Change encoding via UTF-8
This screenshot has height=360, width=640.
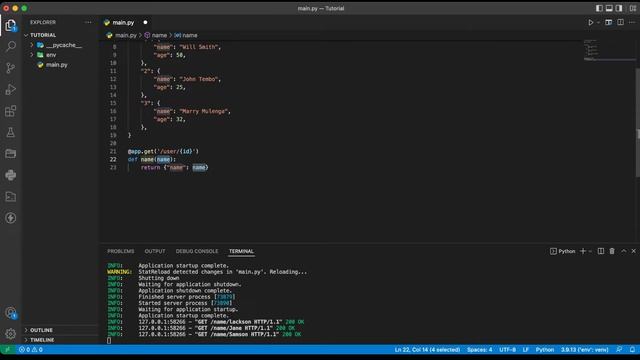click(x=507, y=349)
